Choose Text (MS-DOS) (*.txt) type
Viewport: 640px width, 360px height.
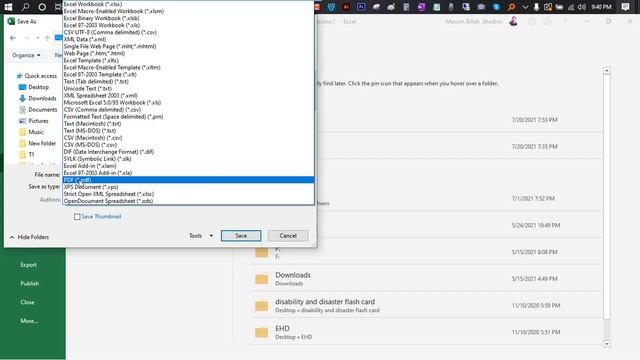(188, 131)
